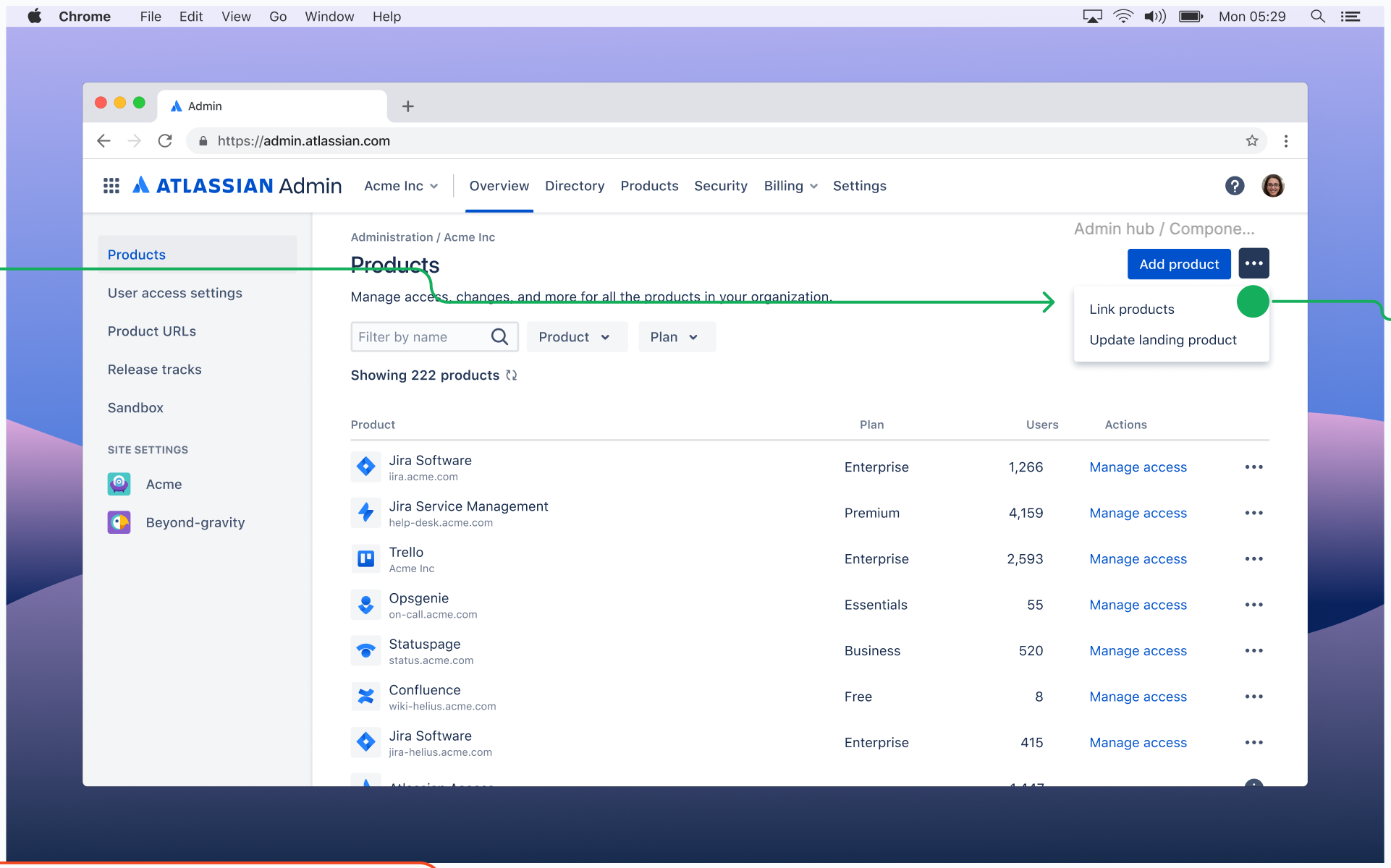Open the help question mark icon

1234,186
